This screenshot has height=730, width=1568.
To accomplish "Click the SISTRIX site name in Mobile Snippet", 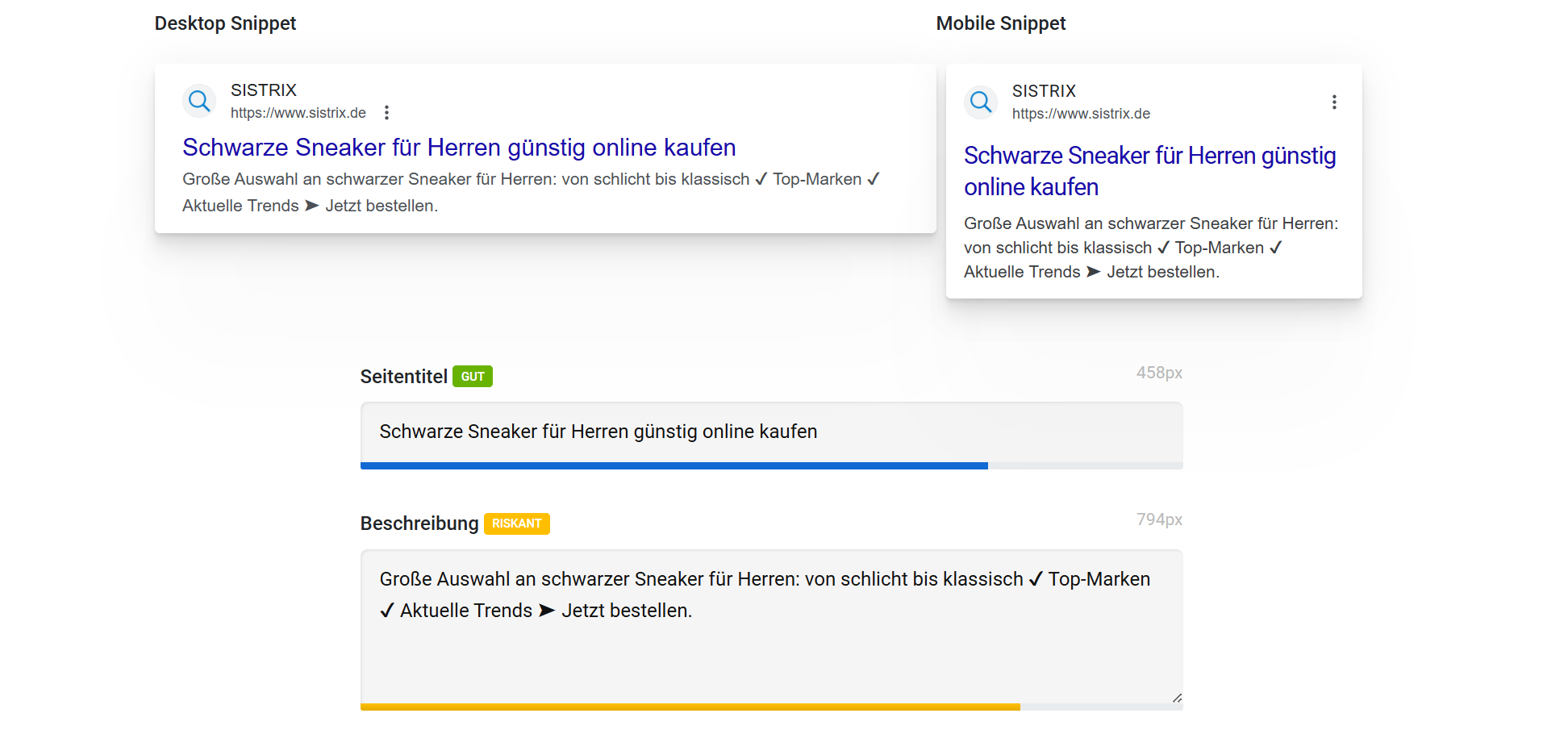I will coord(1044,91).
